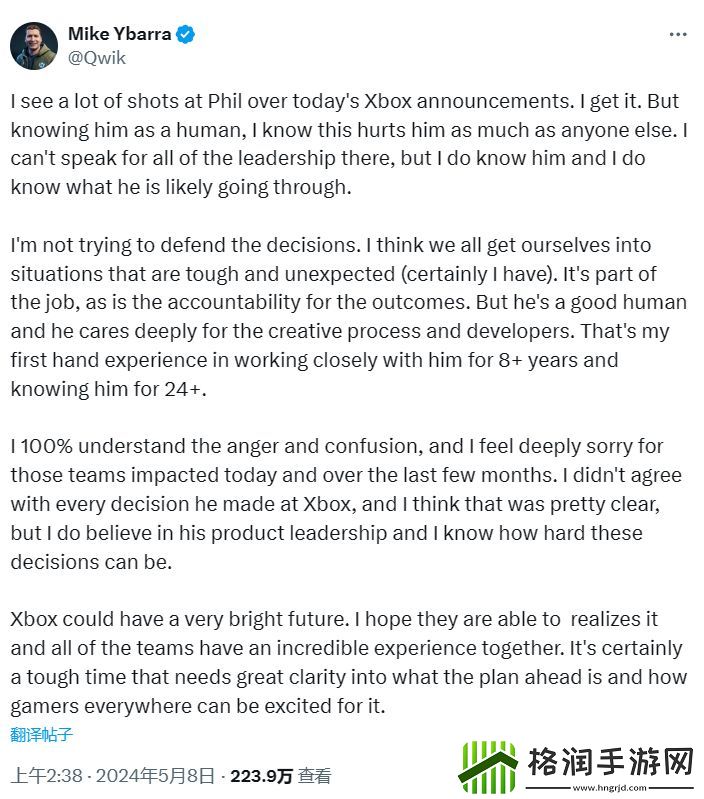Open the @Qwik handle link
The width and height of the screenshot is (704, 799).
coord(97,58)
